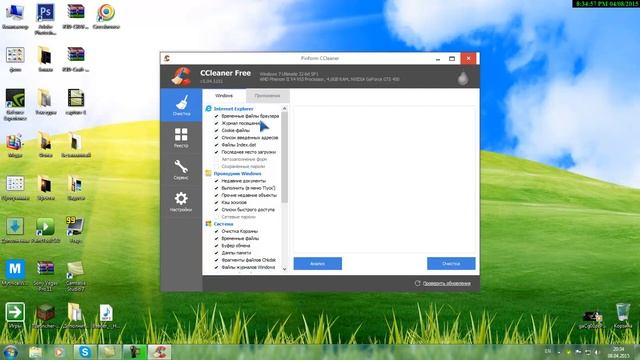
Task: Click the pear icon in the CCleaner header
Action: (462, 78)
